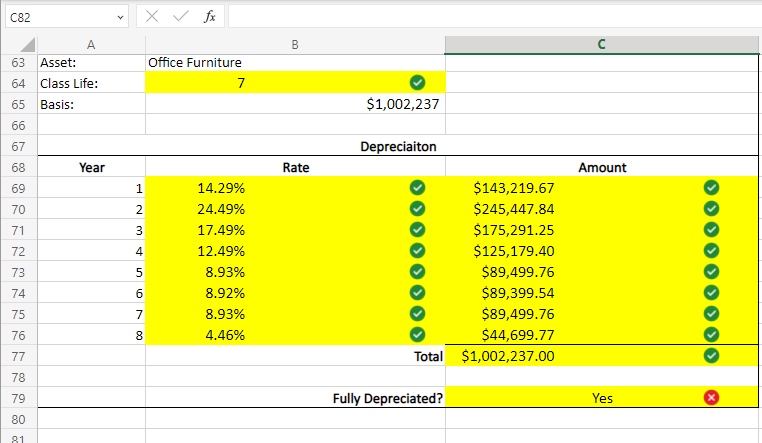Select the rate 8.92% cell
762x443 pixels.
295,293
